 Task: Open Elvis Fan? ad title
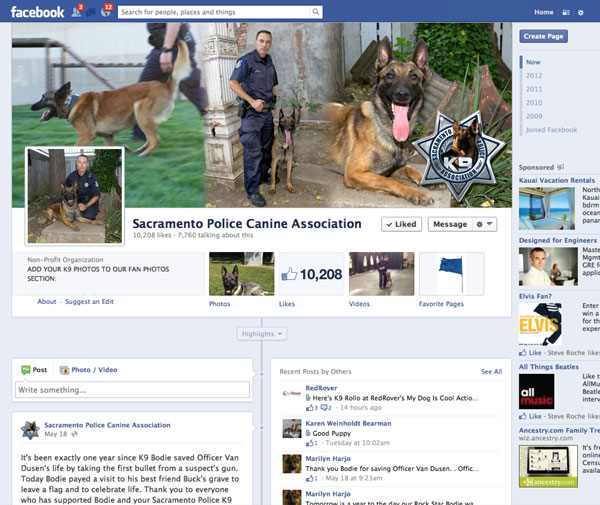(535, 296)
